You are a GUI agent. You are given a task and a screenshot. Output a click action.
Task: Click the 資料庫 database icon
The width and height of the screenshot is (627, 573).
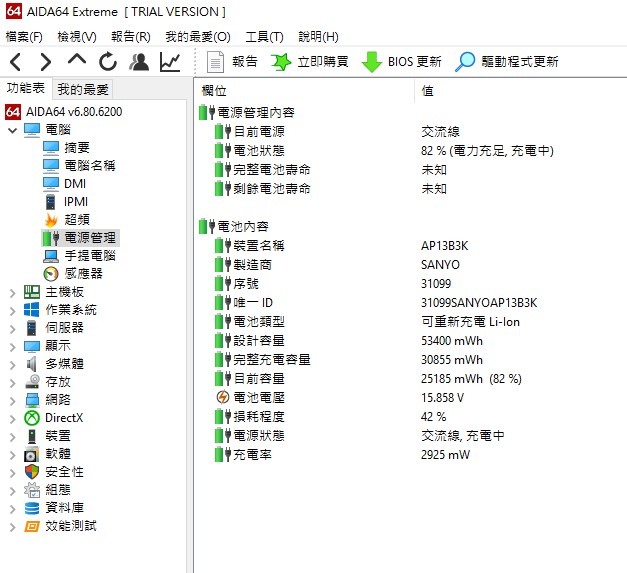coord(32,508)
